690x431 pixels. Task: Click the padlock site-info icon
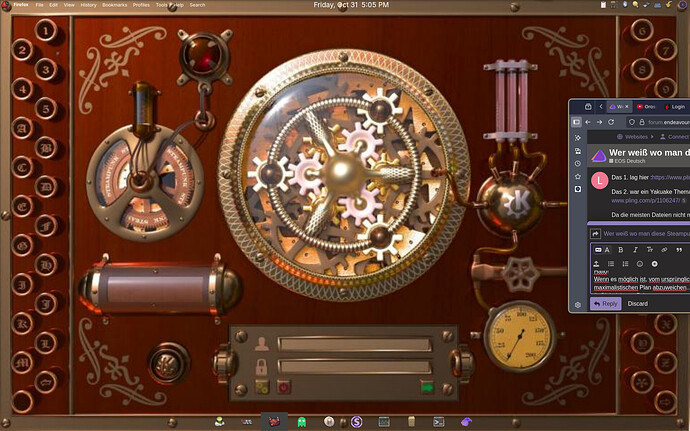click(642, 122)
